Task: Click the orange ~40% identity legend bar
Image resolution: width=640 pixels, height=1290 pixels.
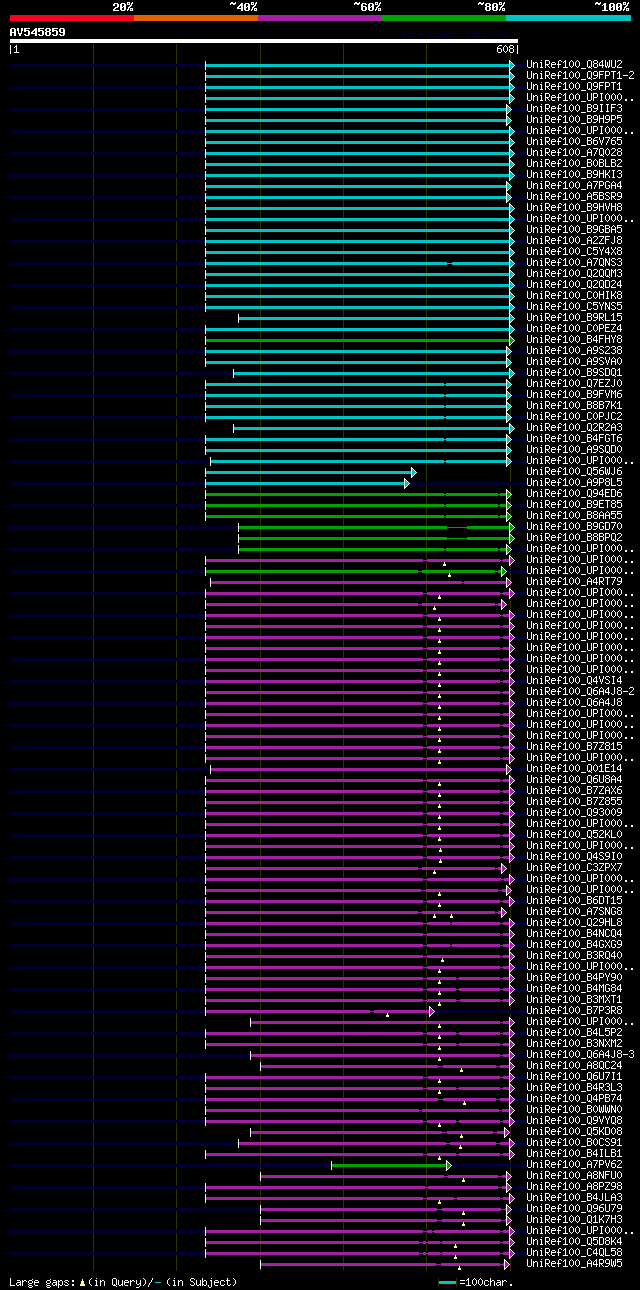Action: point(196,18)
